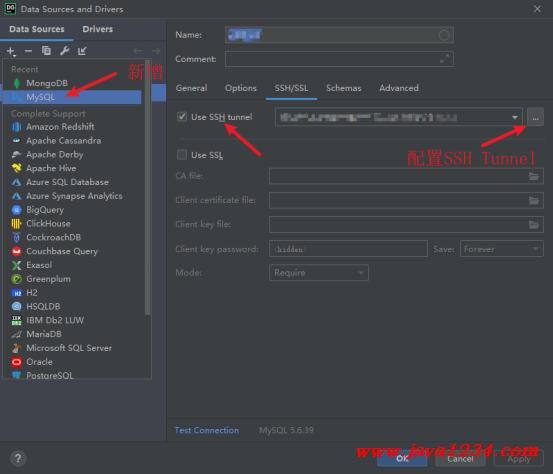The height and width of the screenshot is (474, 553).
Task: Choose Greenplum data source
Action: [x=73, y=279]
